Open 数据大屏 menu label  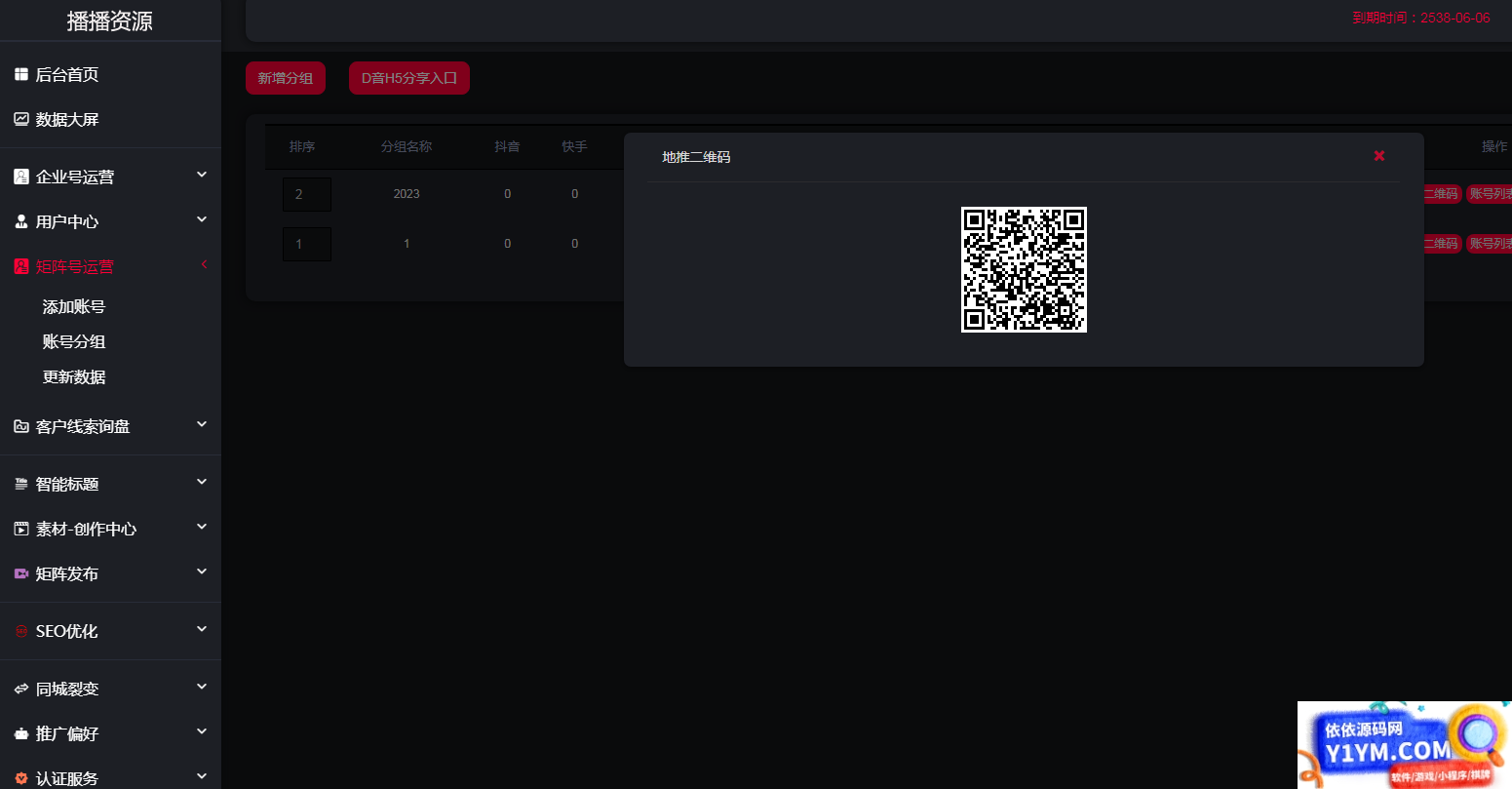pos(67,119)
